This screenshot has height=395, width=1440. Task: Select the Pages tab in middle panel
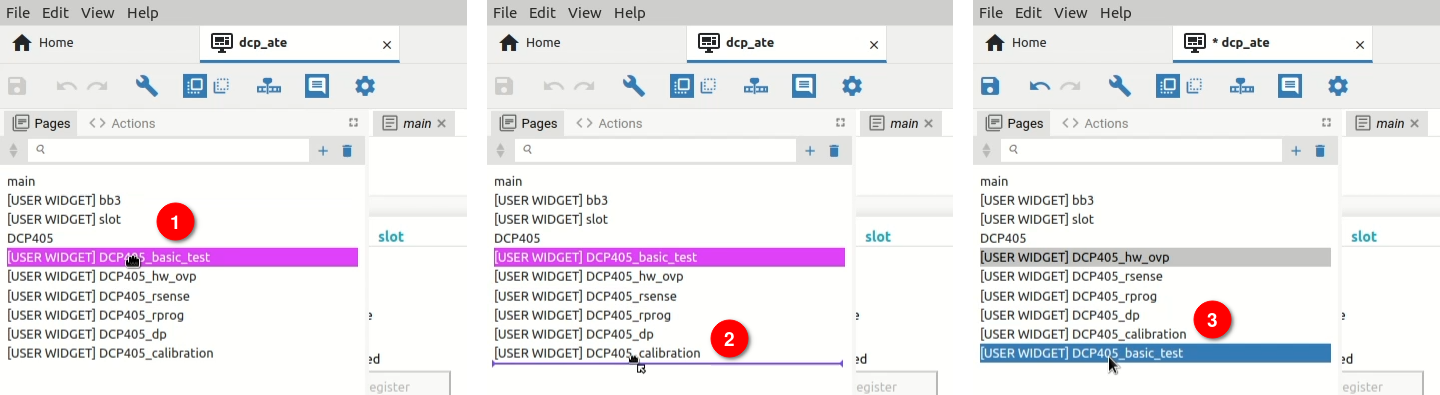(528, 123)
